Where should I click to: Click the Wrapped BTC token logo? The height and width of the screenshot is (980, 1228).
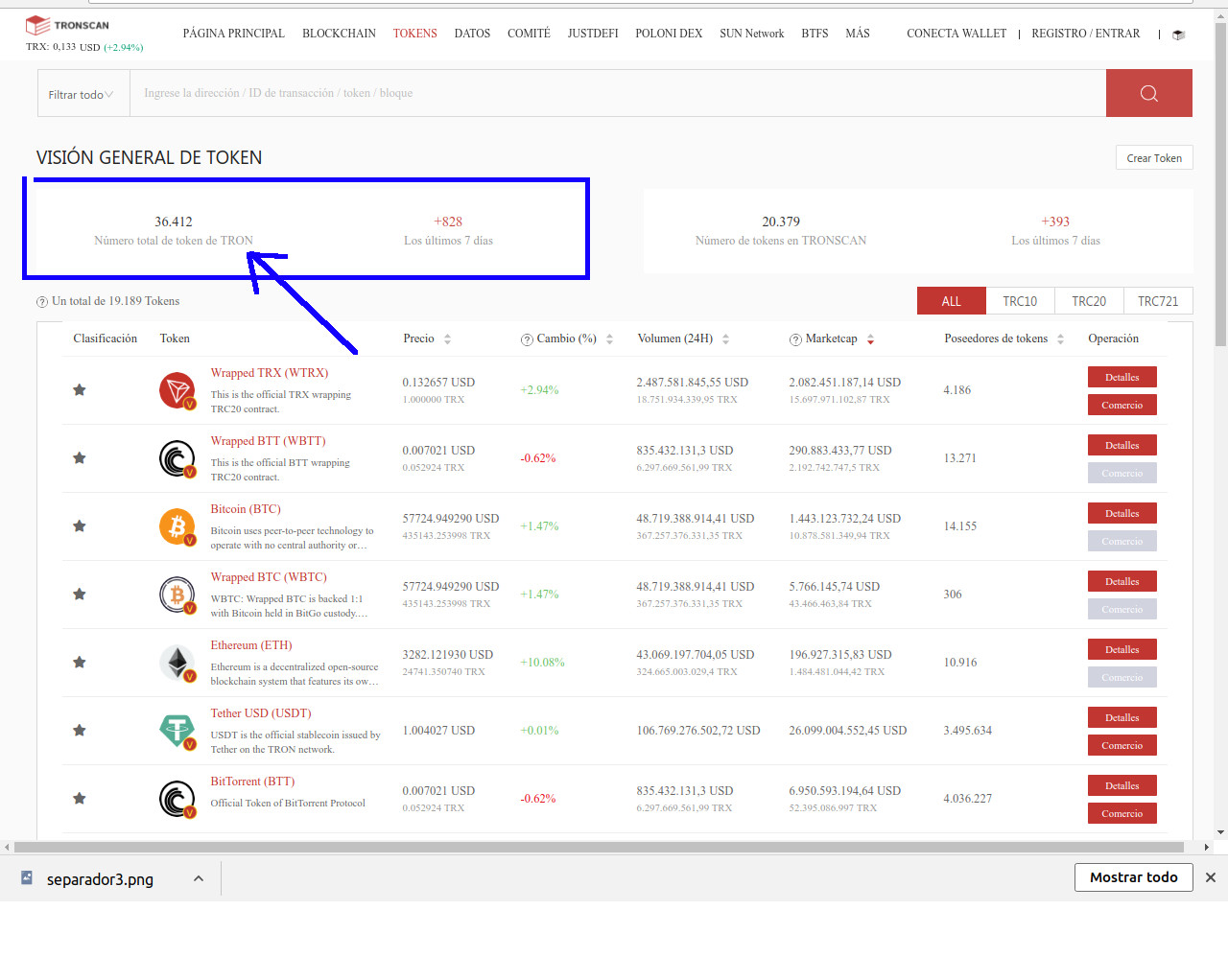coord(177,595)
